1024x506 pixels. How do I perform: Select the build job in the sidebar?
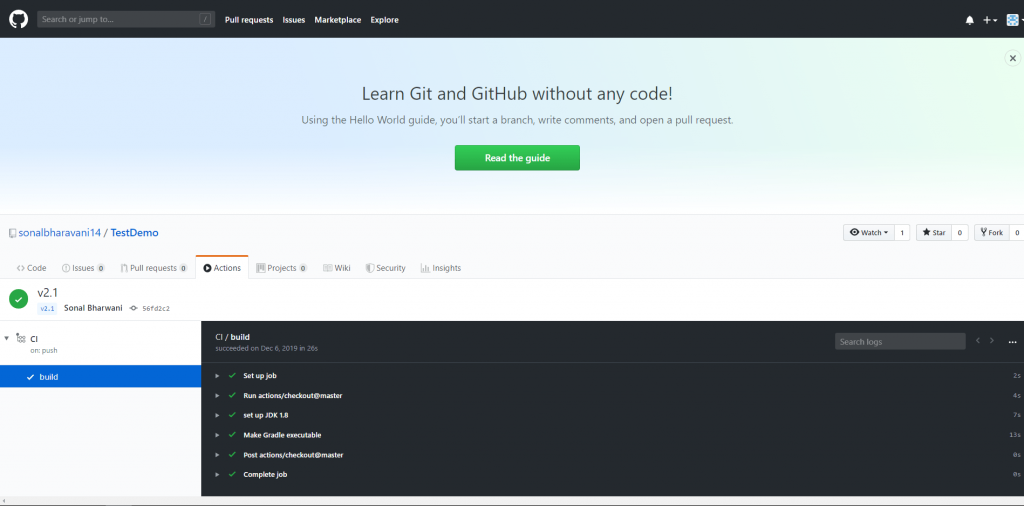point(101,377)
